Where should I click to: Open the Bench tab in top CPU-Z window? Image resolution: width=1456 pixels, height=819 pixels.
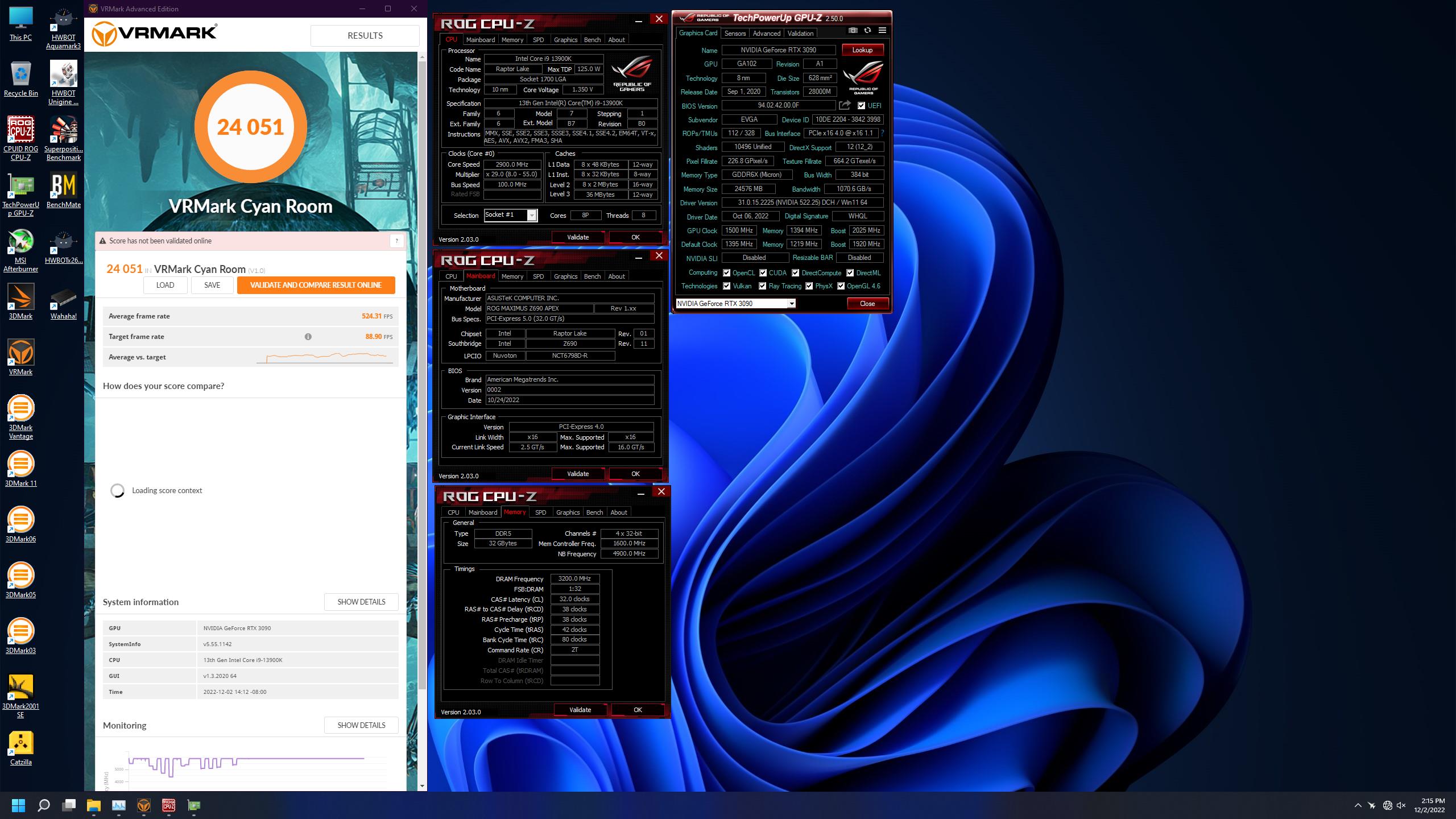[592, 40]
